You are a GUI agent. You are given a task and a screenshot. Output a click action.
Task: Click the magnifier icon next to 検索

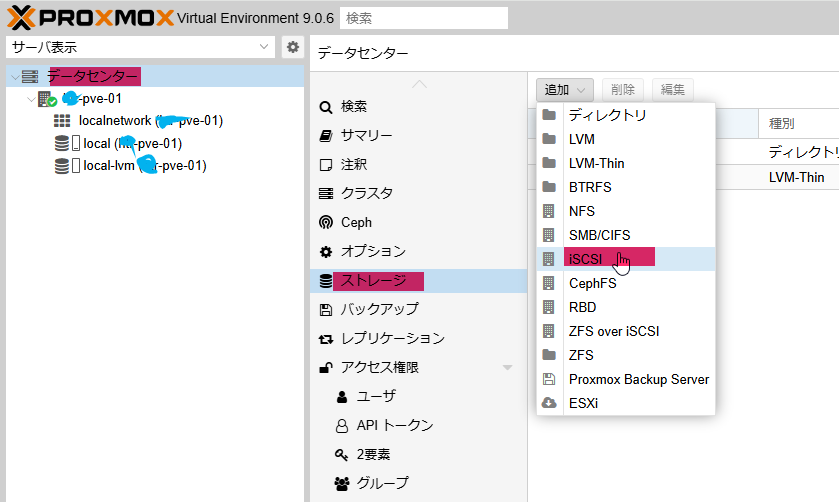coord(325,107)
